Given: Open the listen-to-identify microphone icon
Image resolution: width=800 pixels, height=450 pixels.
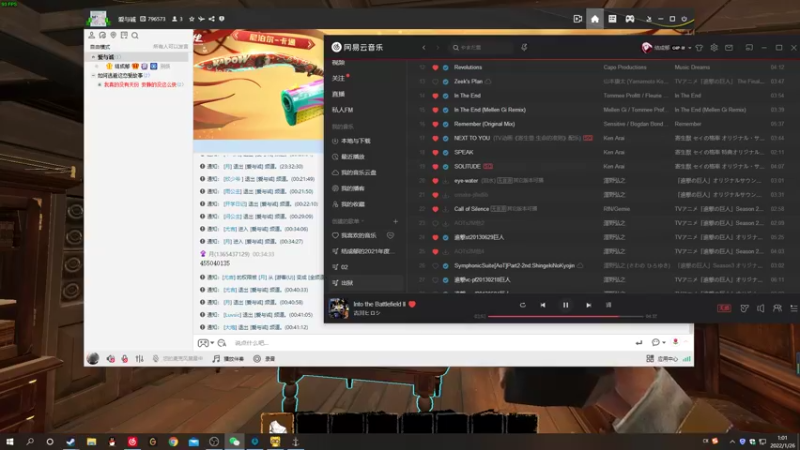Looking at the screenshot, I should coord(524,47).
